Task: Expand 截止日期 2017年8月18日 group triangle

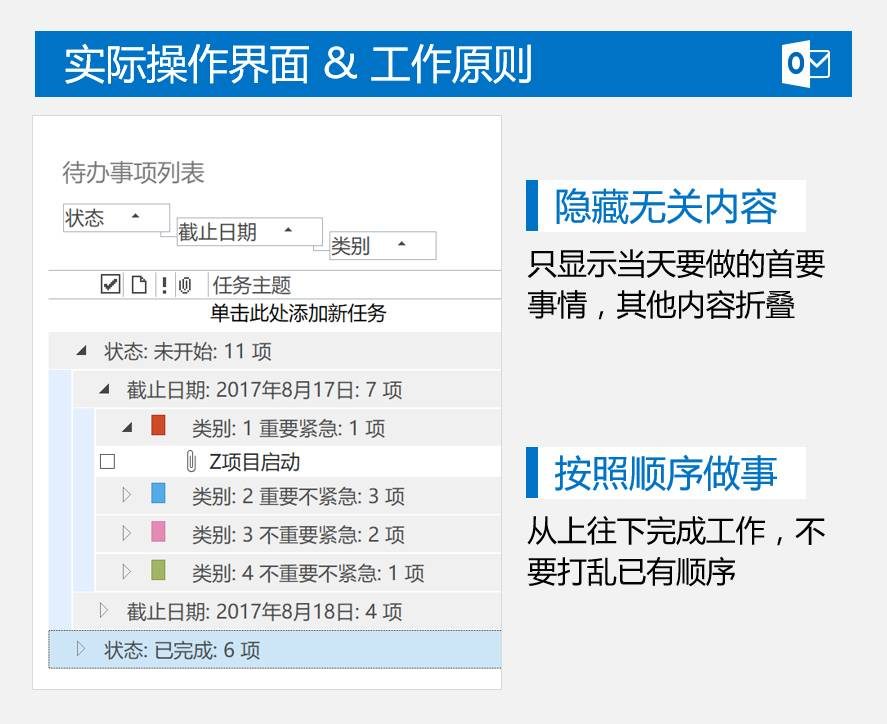Action: (x=104, y=610)
